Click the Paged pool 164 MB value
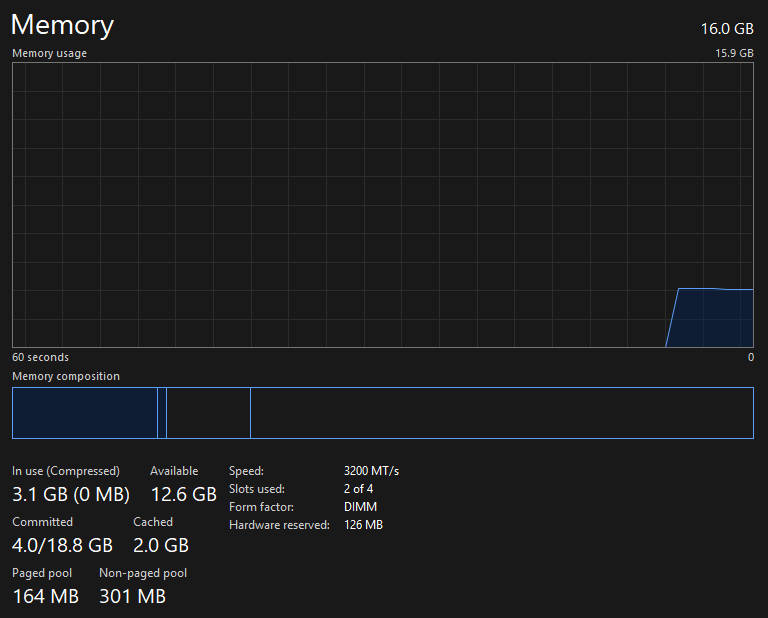Screen dimensions: 768x618 click(x=46, y=596)
